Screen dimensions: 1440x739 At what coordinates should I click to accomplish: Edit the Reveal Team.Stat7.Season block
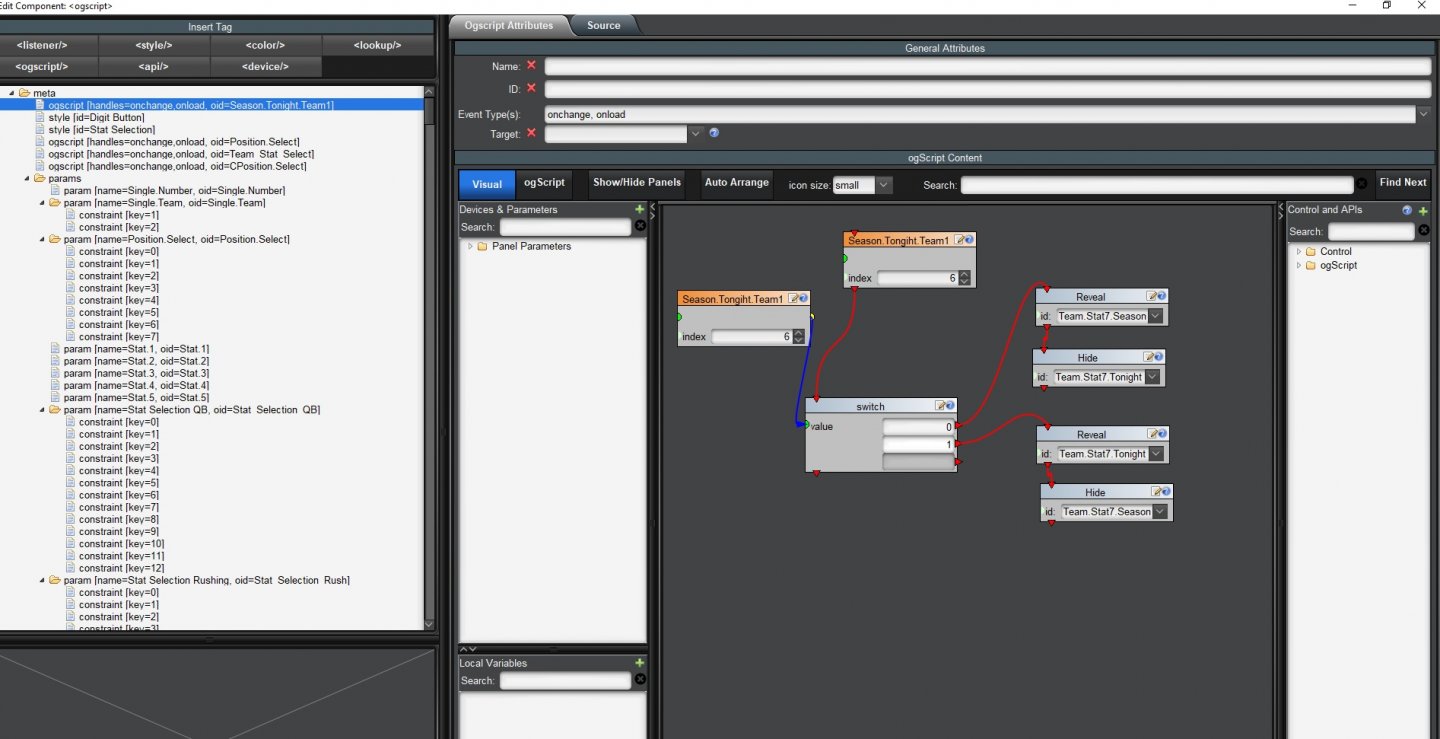(x=1151, y=296)
